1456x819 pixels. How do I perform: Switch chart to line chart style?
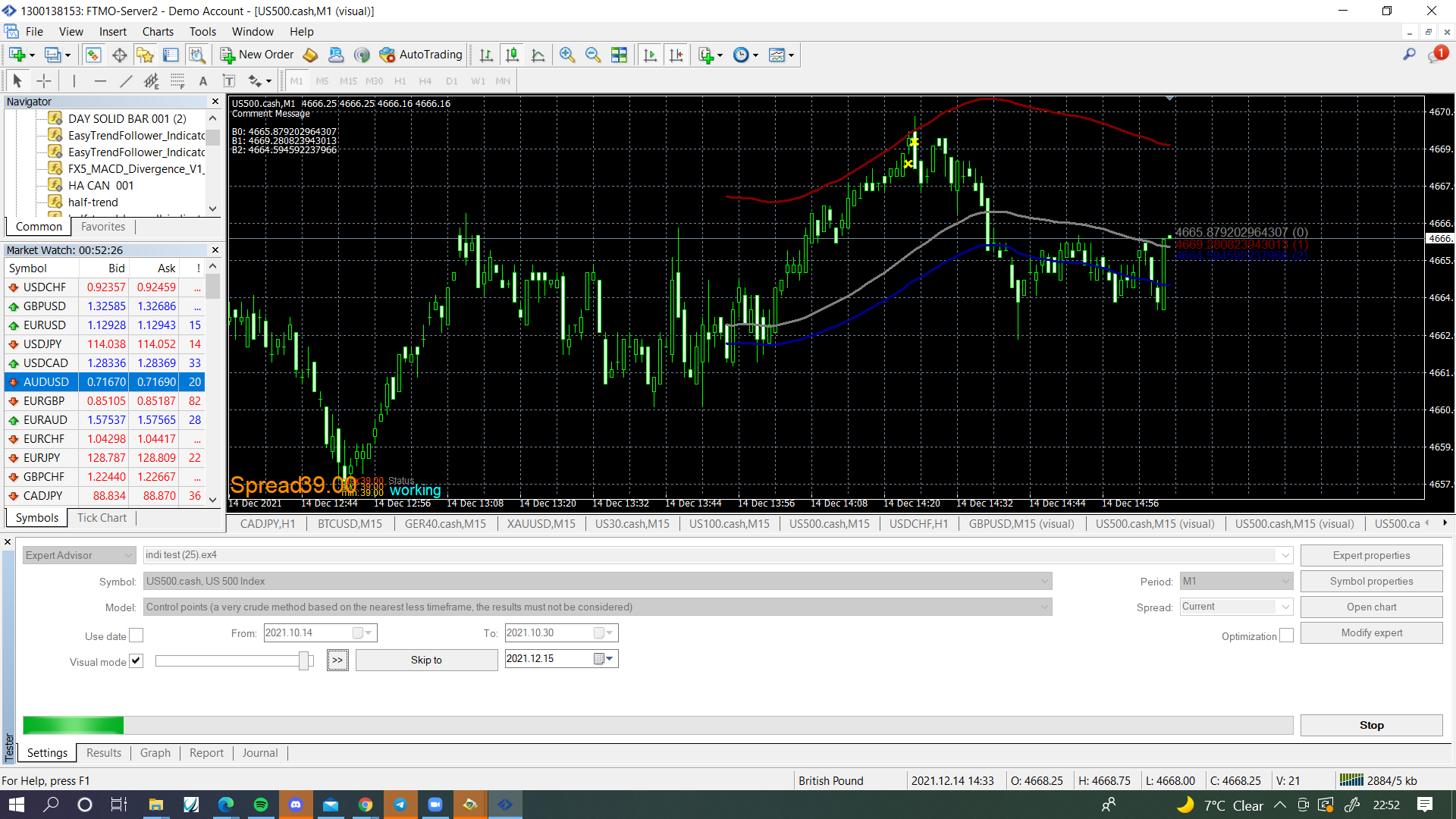(538, 55)
